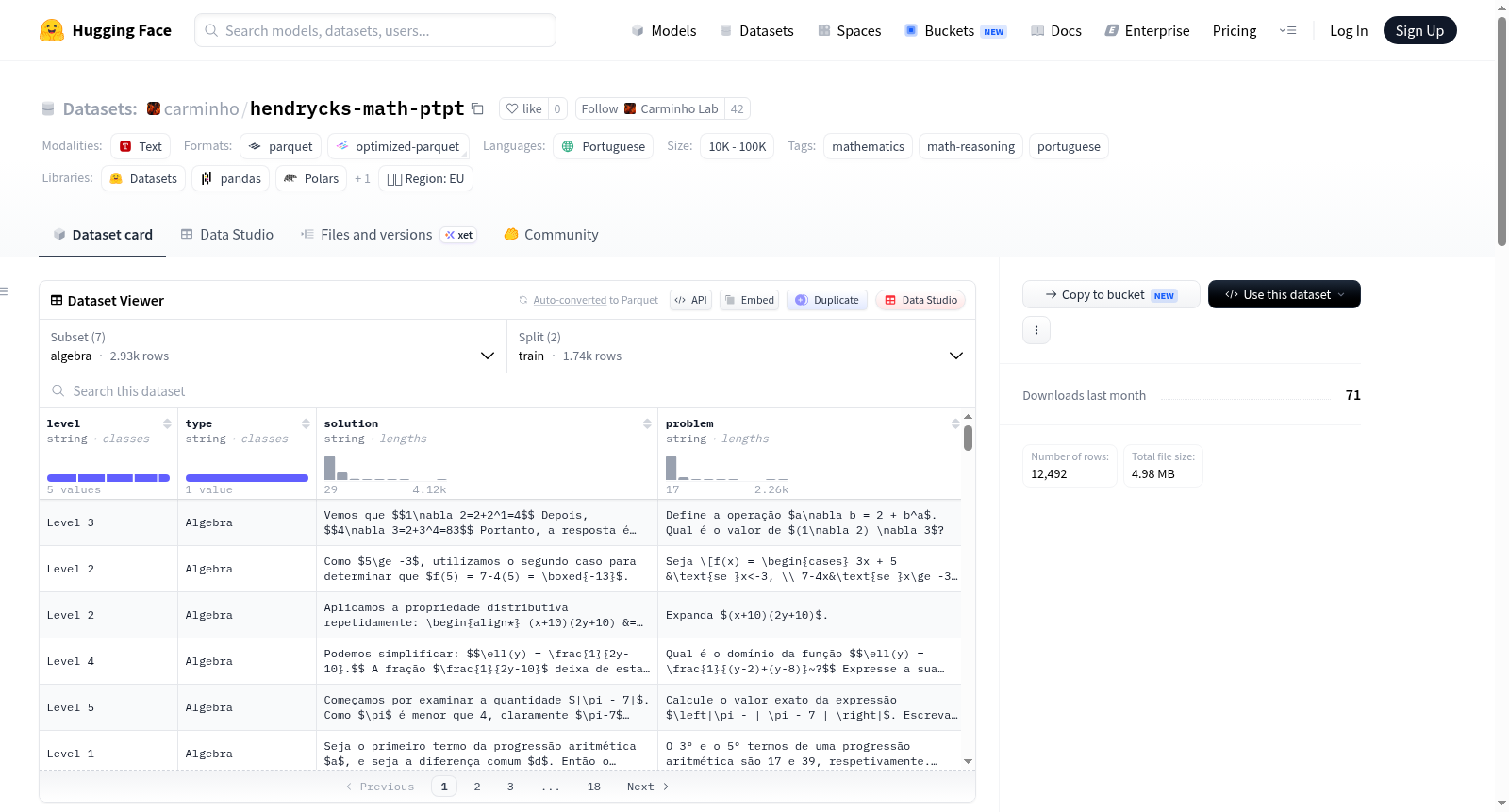Open Docs in the top navigation
Viewport: 1509px width, 812px height.
click(x=1056, y=30)
